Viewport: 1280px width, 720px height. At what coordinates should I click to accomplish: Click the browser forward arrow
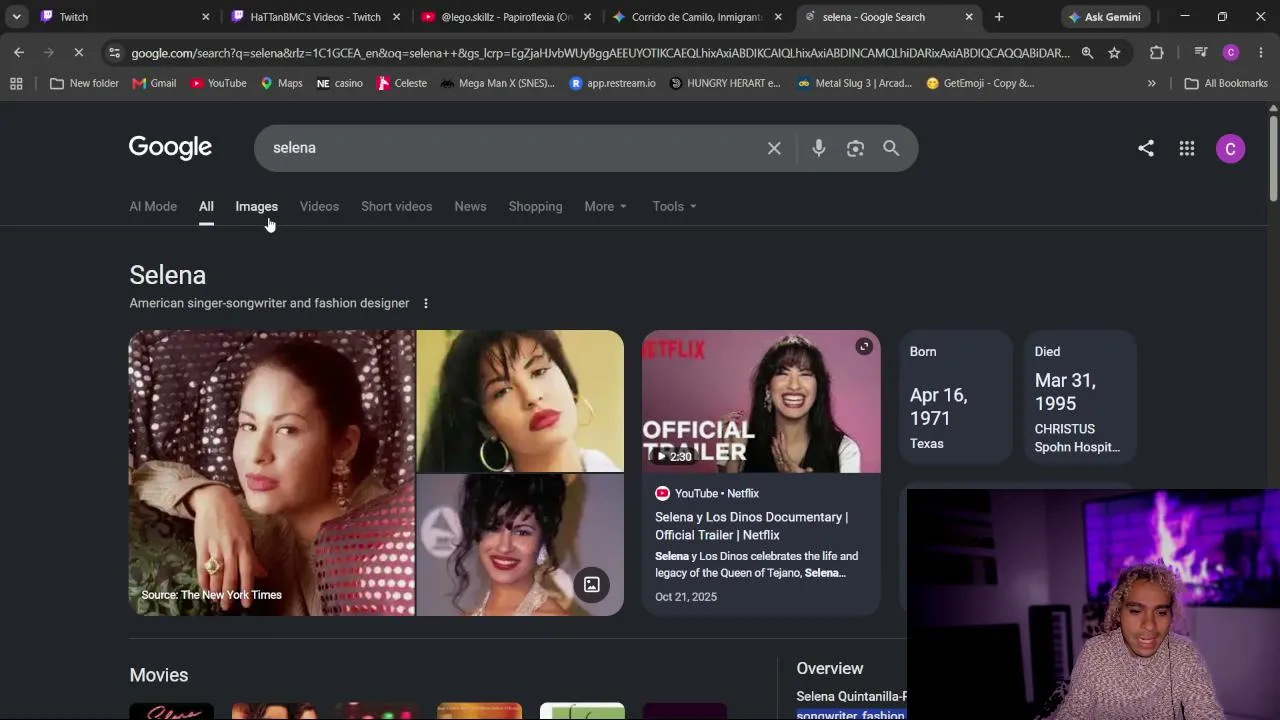point(49,53)
